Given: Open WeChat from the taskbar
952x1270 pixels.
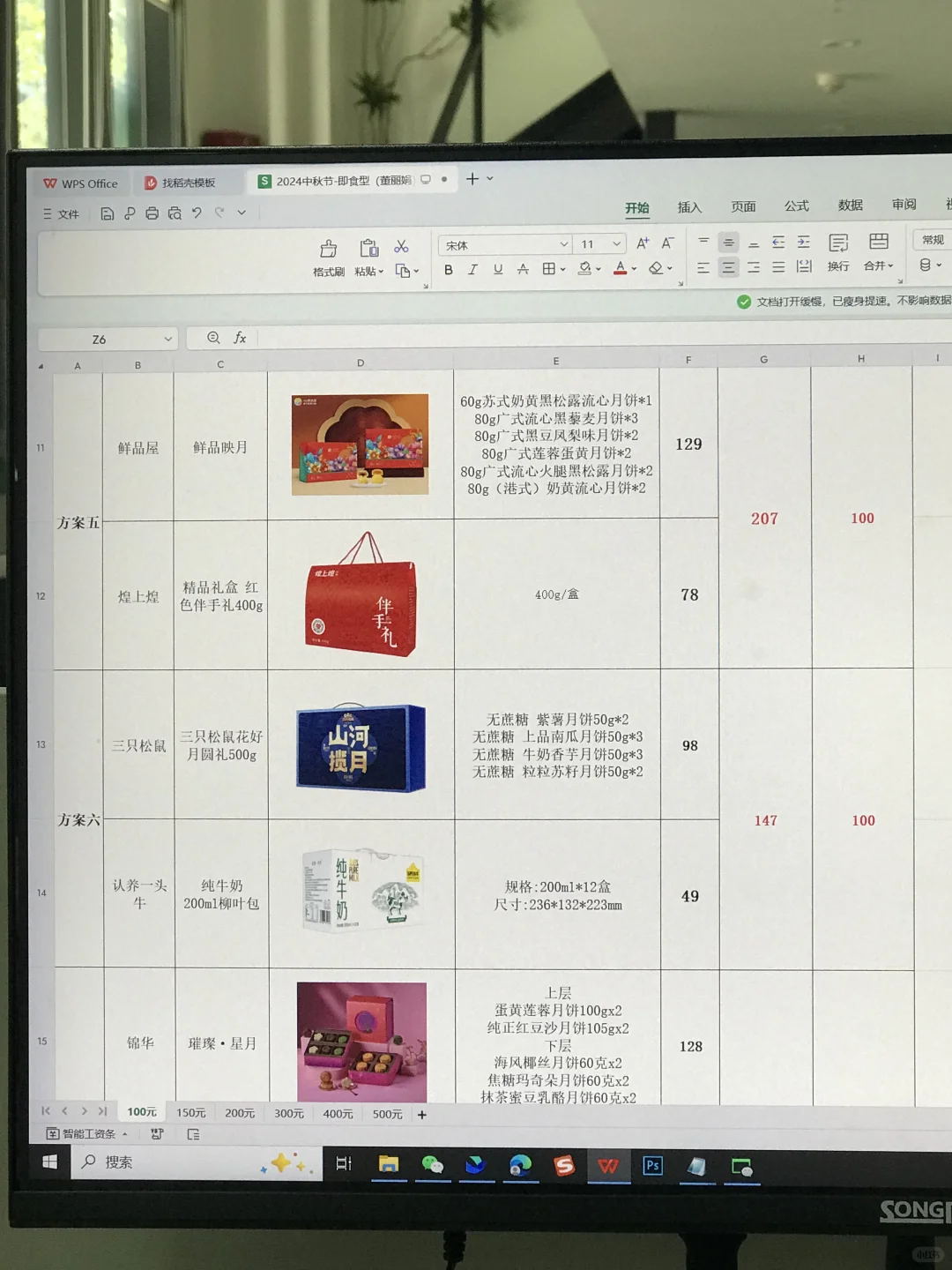Looking at the screenshot, I should click(x=433, y=1164).
